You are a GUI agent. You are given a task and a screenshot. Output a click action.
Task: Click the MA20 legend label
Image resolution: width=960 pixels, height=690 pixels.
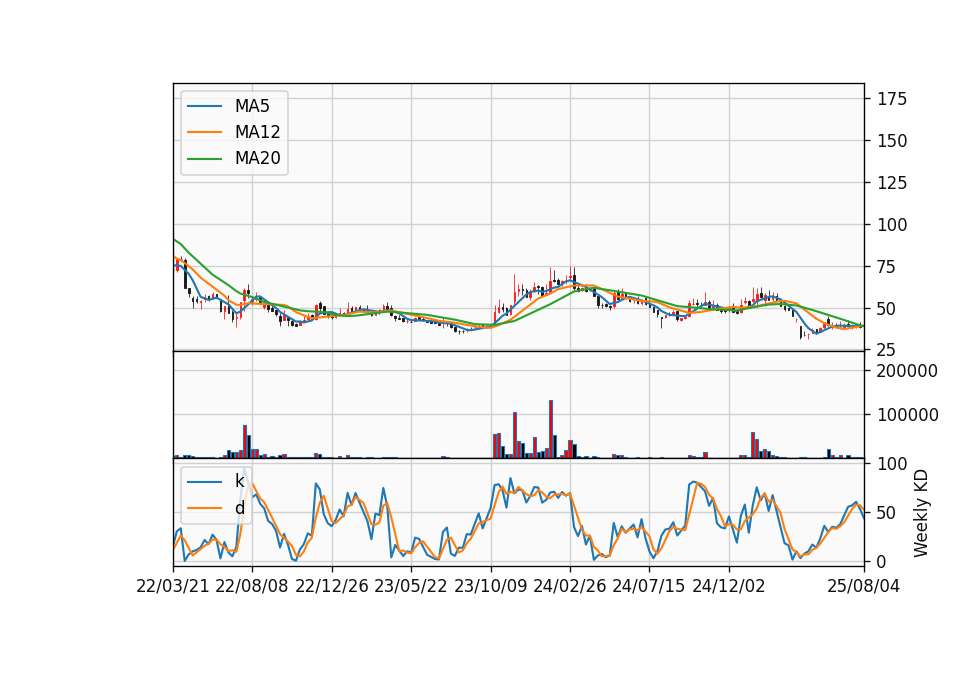(257, 158)
